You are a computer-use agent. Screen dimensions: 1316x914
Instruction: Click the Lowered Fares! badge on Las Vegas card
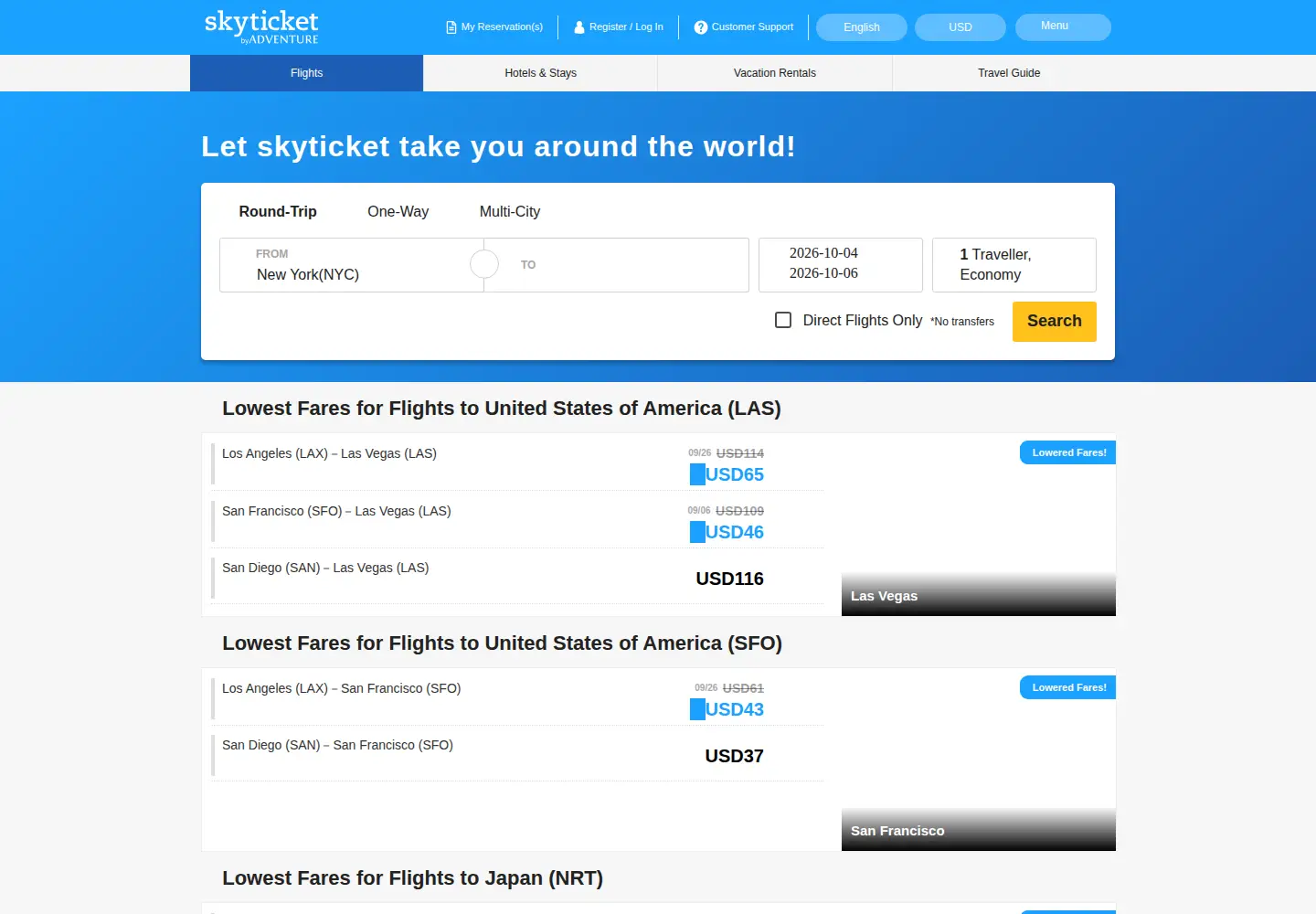coord(1068,452)
